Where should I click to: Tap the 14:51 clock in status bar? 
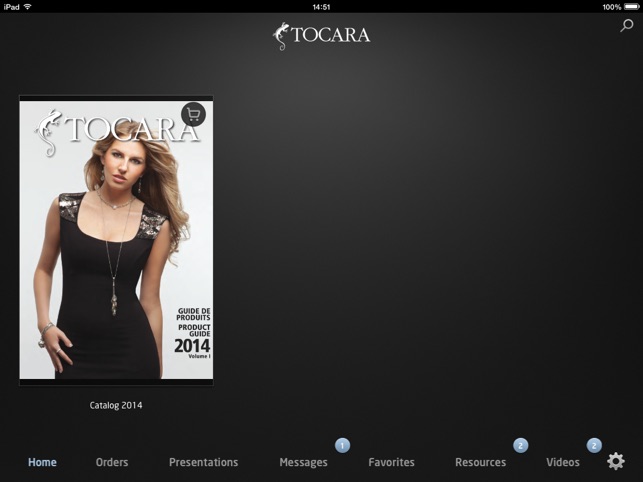(x=321, y=7)
